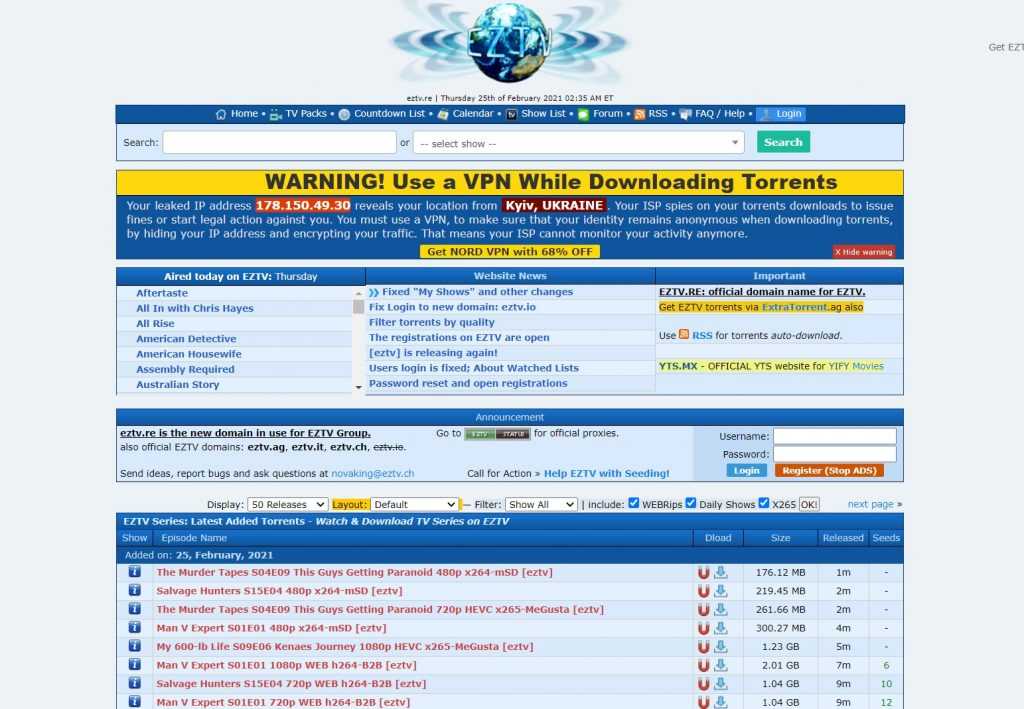Click the Username input field
Viewport: 1024px width, 709px height.
point(834,436)
